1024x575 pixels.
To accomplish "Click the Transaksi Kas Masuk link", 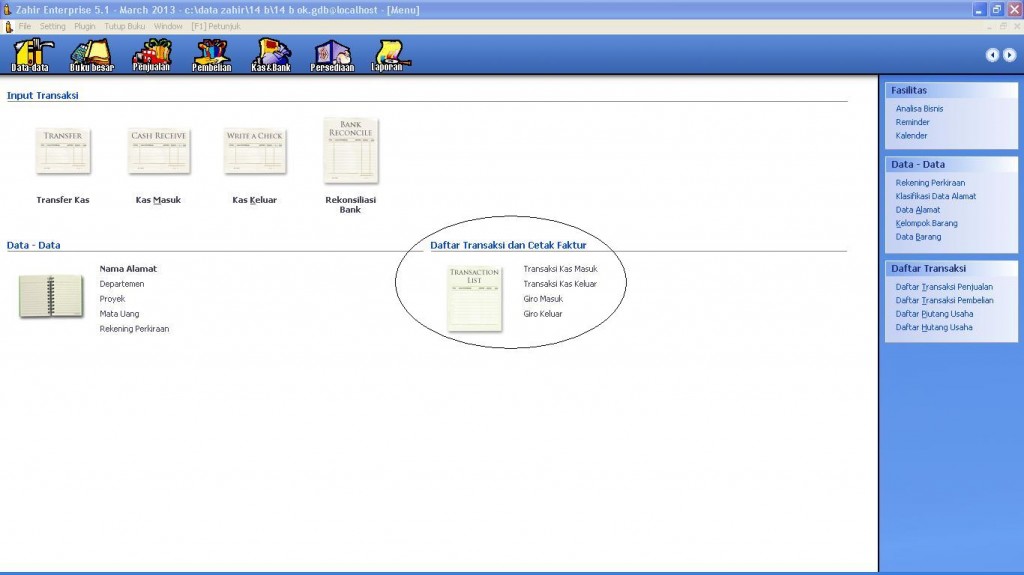I will coord(560,269).
